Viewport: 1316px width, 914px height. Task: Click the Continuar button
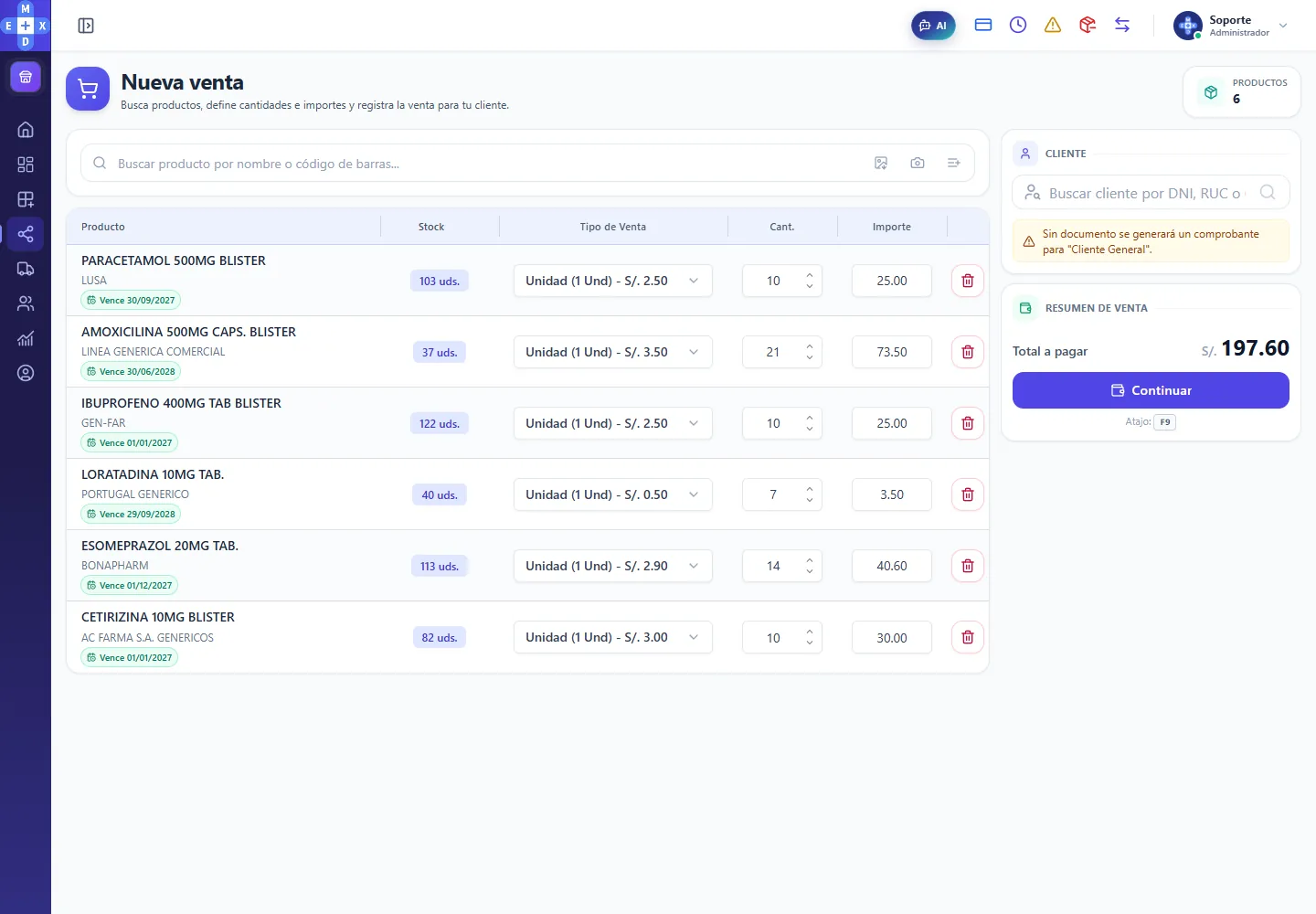1151,390
